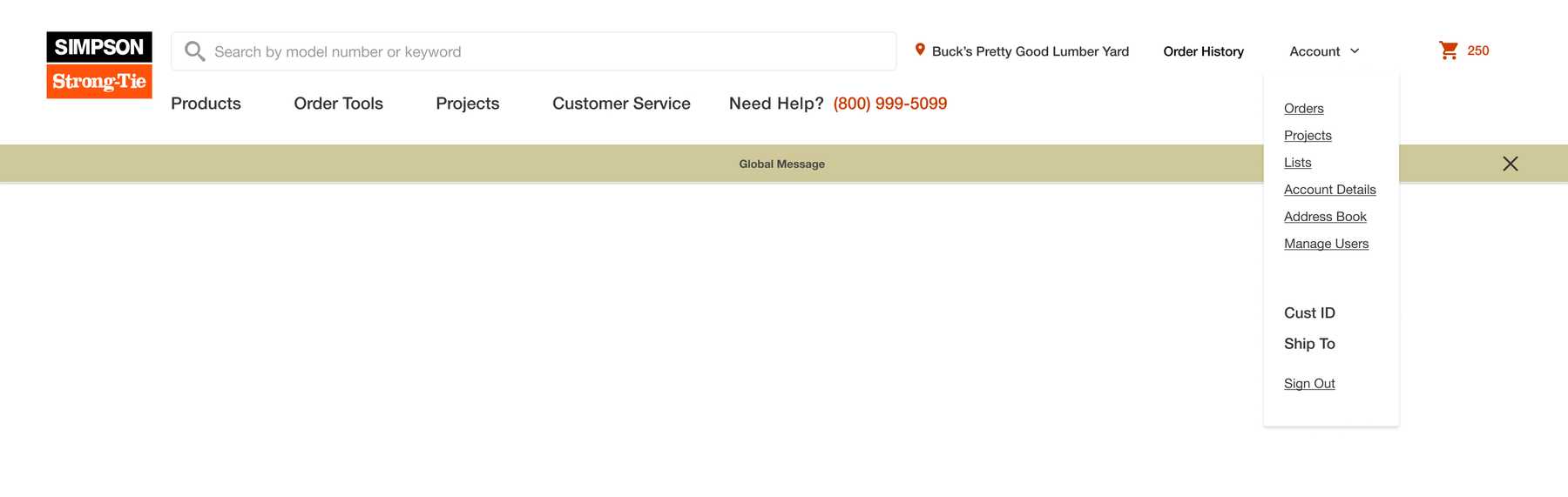
Task: Open the Address Book link
Action: [1325, 217]
